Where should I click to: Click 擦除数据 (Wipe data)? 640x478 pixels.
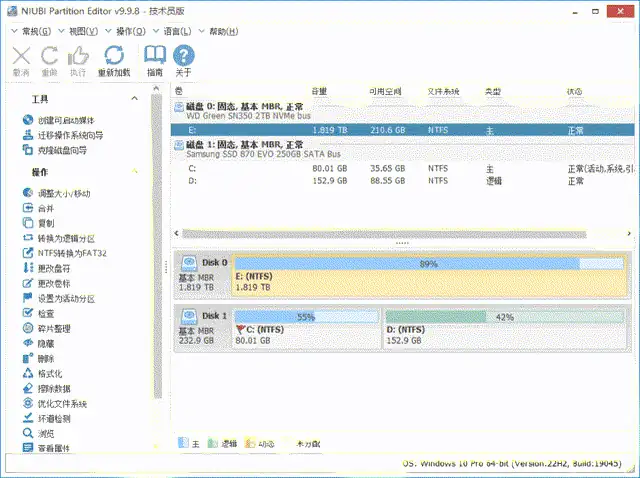pos(47,389)
